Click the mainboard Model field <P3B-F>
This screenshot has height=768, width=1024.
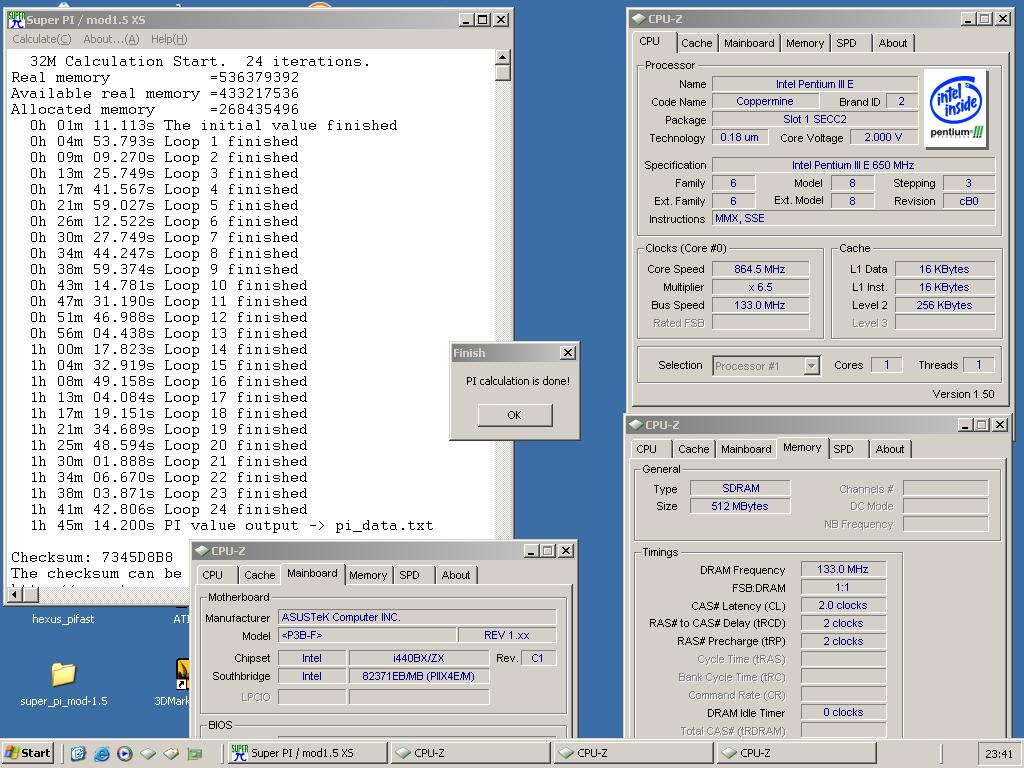coord(367,635)
